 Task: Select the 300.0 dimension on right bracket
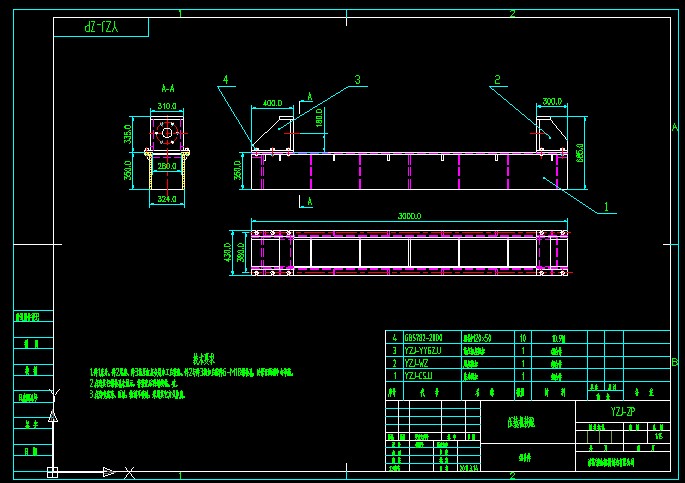coord(551,102)
